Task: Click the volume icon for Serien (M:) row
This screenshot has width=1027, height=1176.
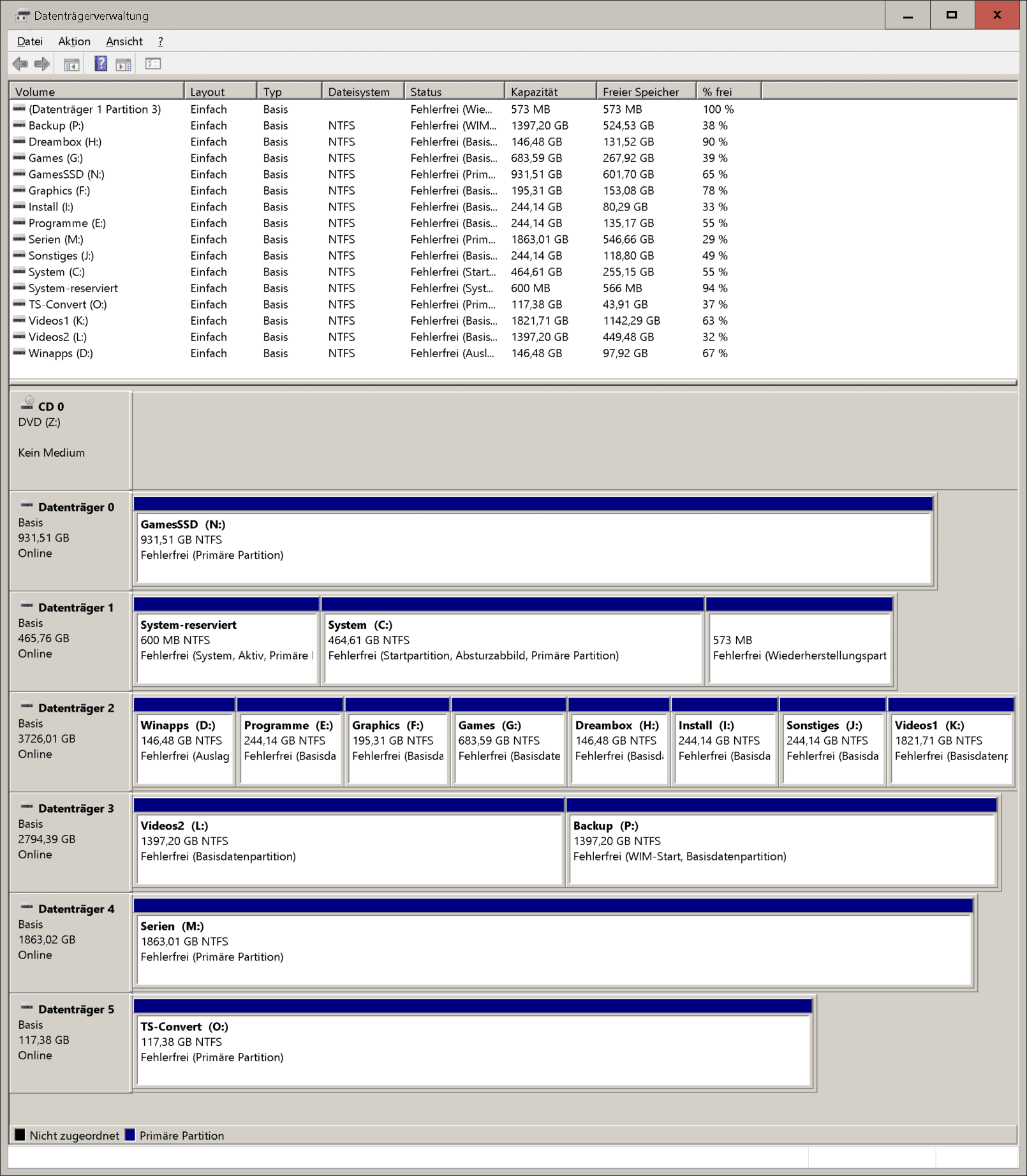Action: point(20,239)
